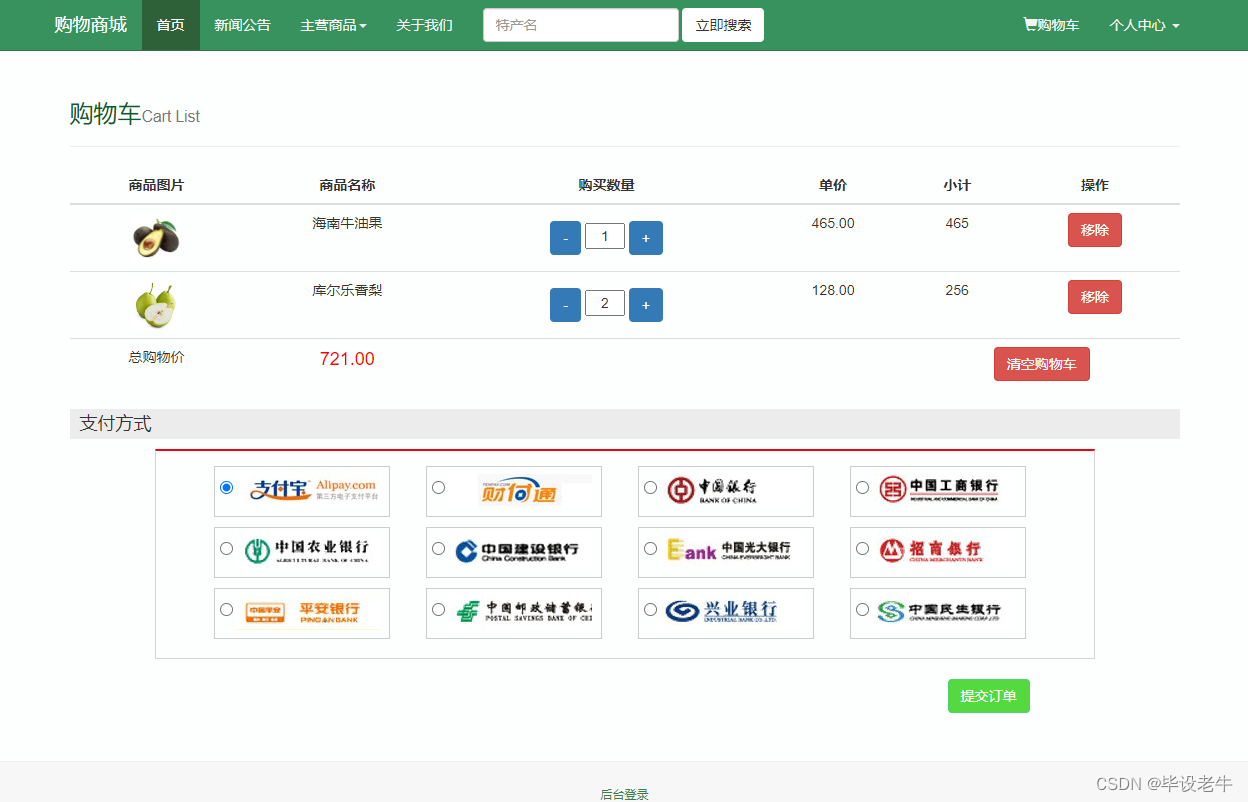Choose the Bank of China radio button
Image resolution: width=1248 pixels, height=802 pixels.
[651, 488]
